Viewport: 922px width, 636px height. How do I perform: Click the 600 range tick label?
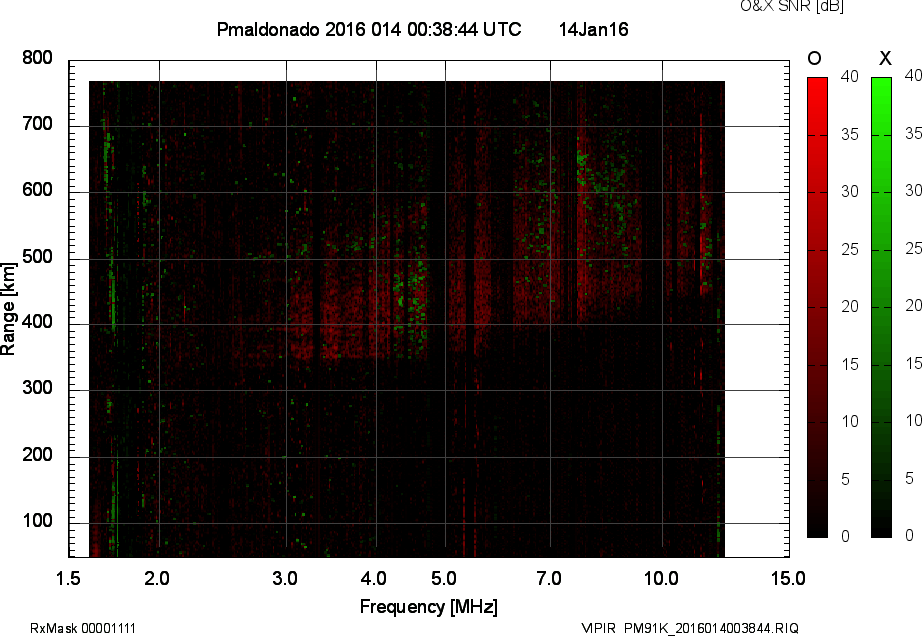tap(37, 190)
